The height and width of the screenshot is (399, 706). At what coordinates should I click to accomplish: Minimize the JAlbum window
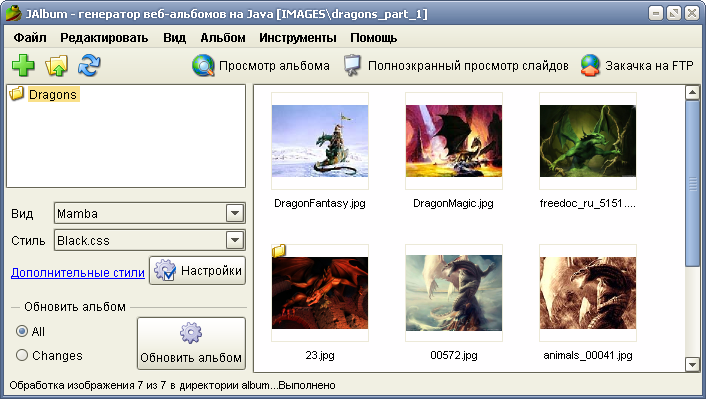pyautogui.click(x=656, y=14)
